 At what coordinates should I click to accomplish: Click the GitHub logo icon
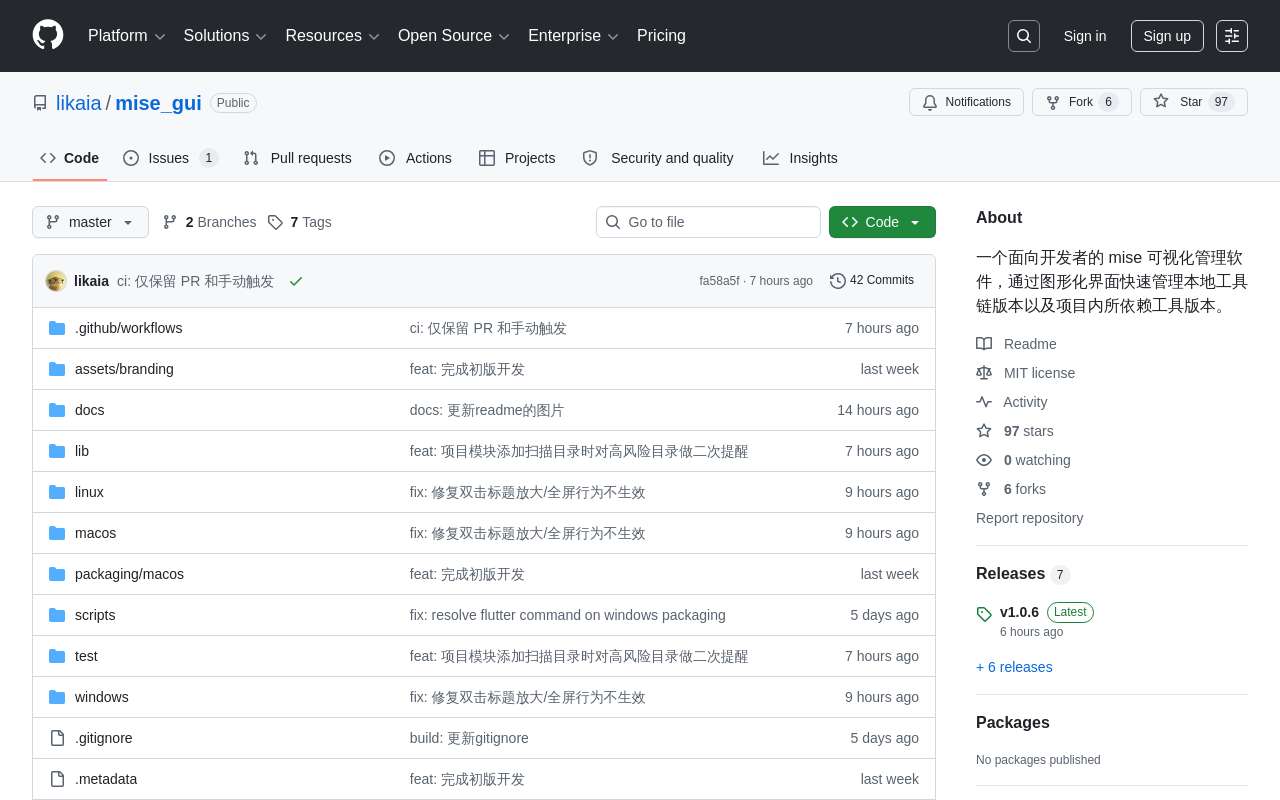[x=48, y=35]
